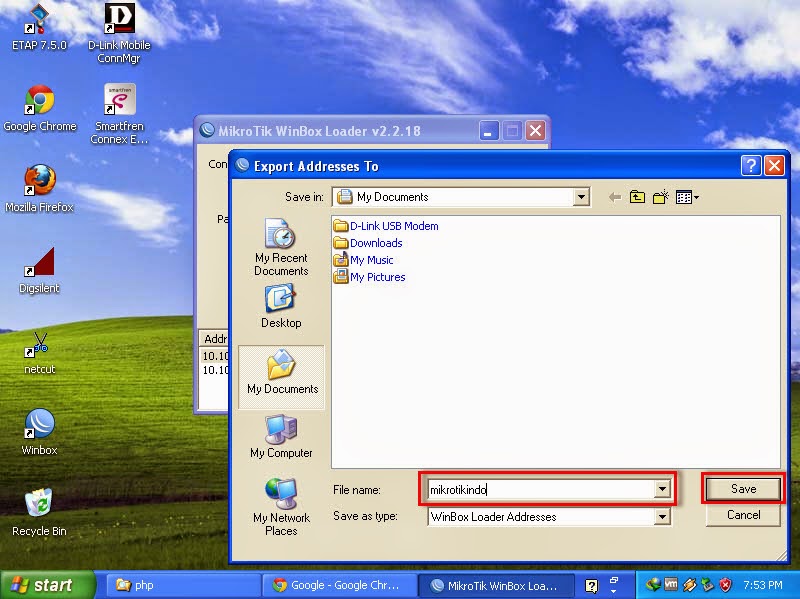Click the vm tray icon
The height and width of the screenshot is (599, 800).
point(670,585)
